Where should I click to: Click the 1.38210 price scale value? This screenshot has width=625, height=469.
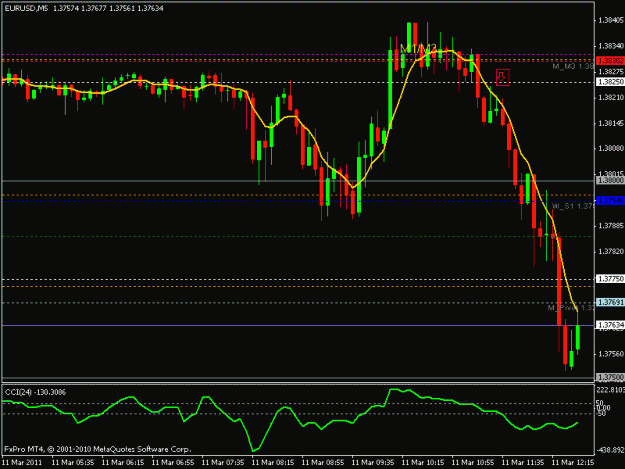611,98
